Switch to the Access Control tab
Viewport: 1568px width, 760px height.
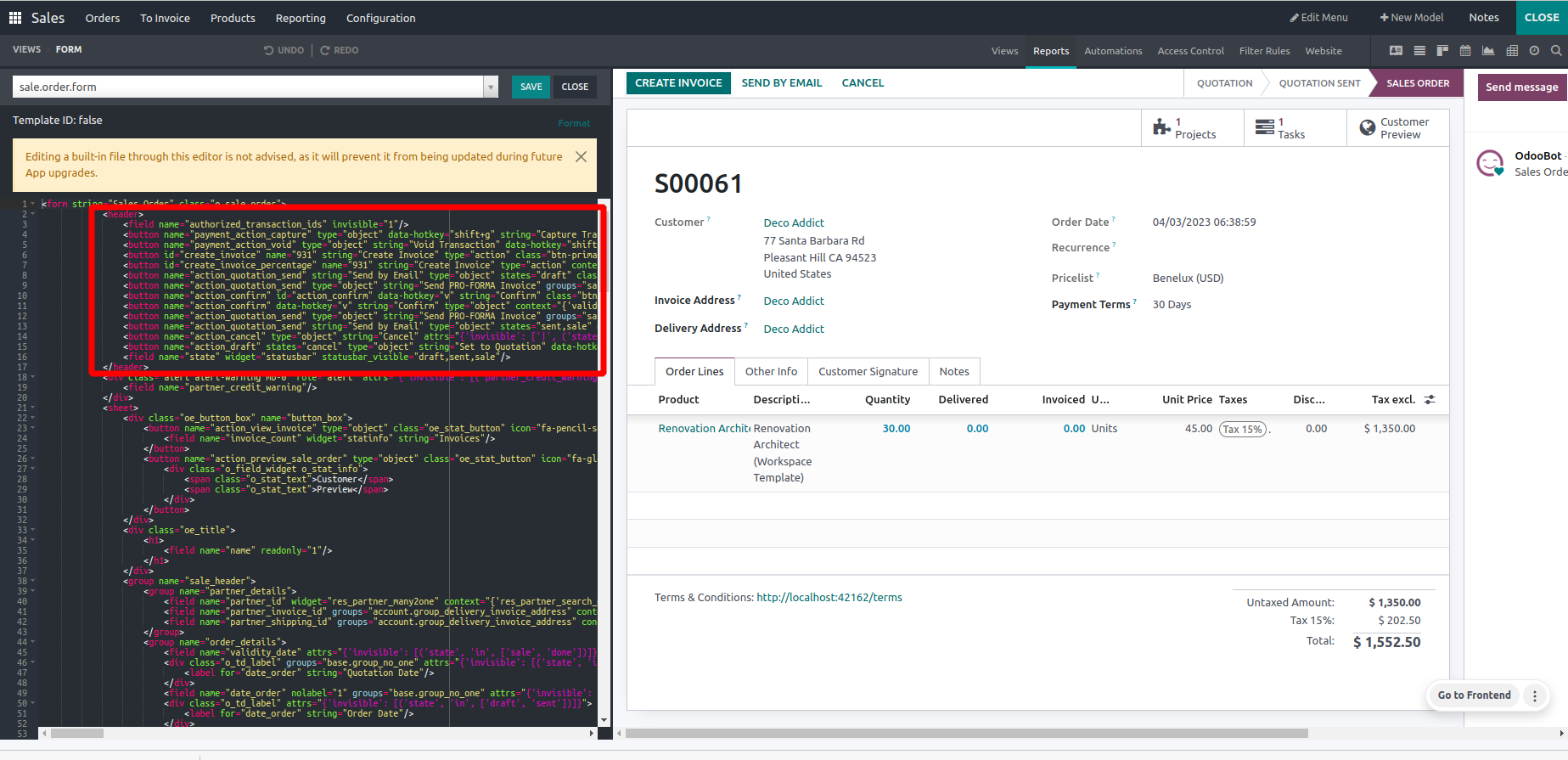1190,51
